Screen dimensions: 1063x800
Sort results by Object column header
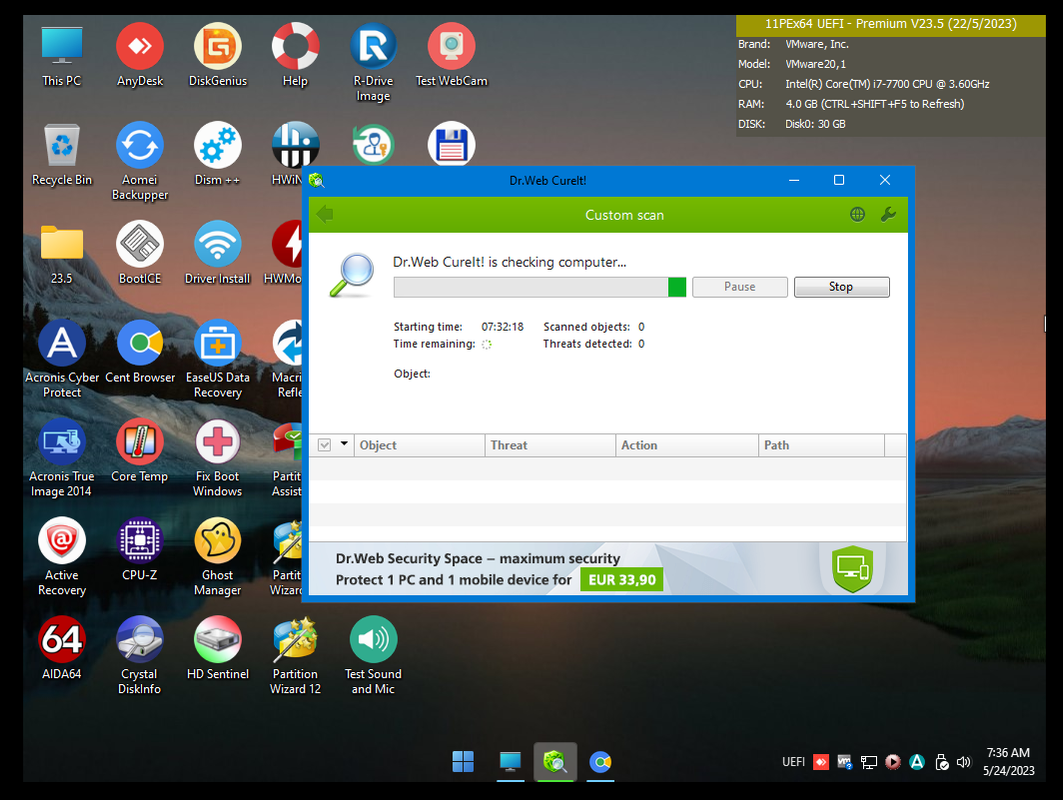[x=419, y=445]
